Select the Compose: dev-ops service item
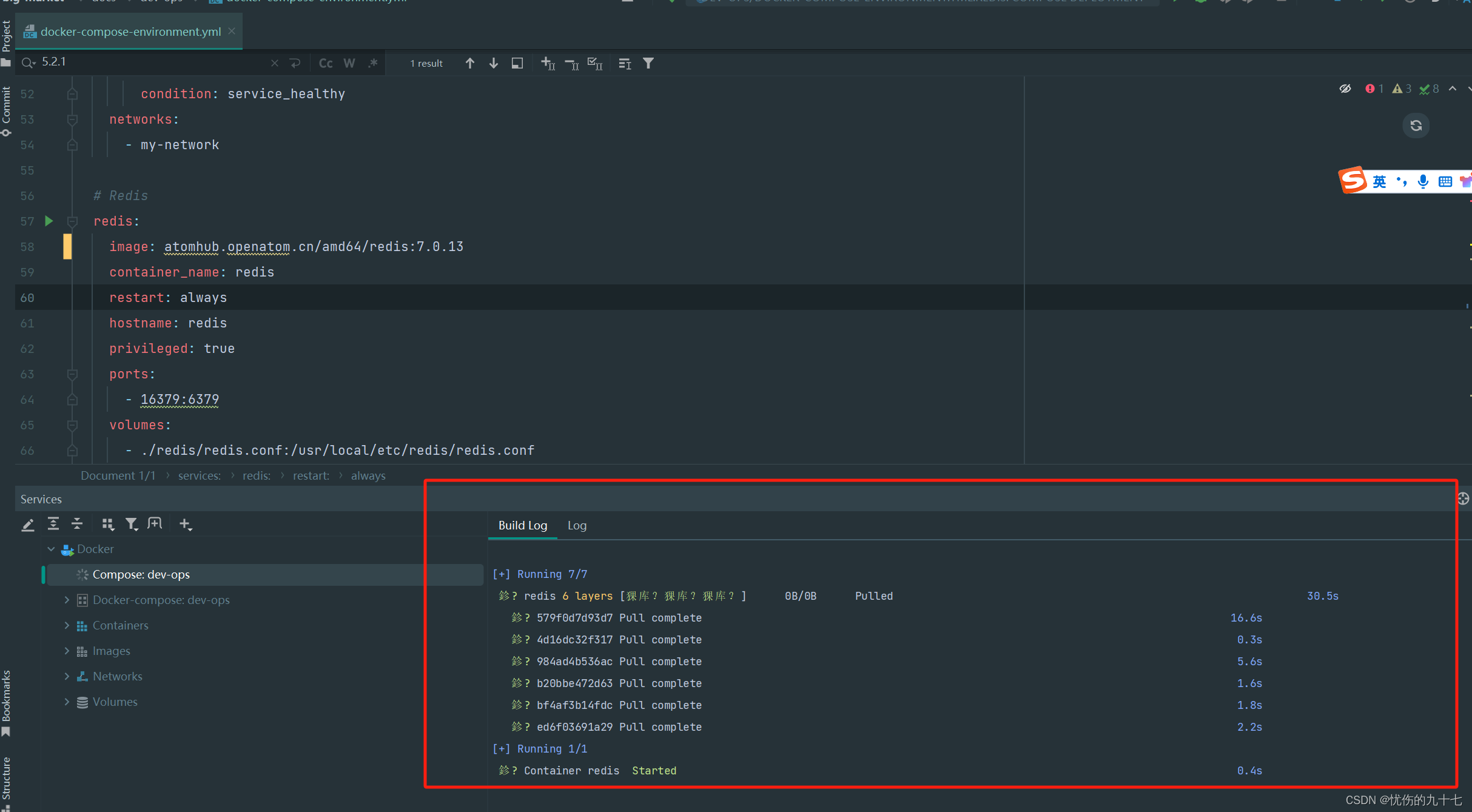The width and height of the screenshot is (1472, 812). coord(141,574)
